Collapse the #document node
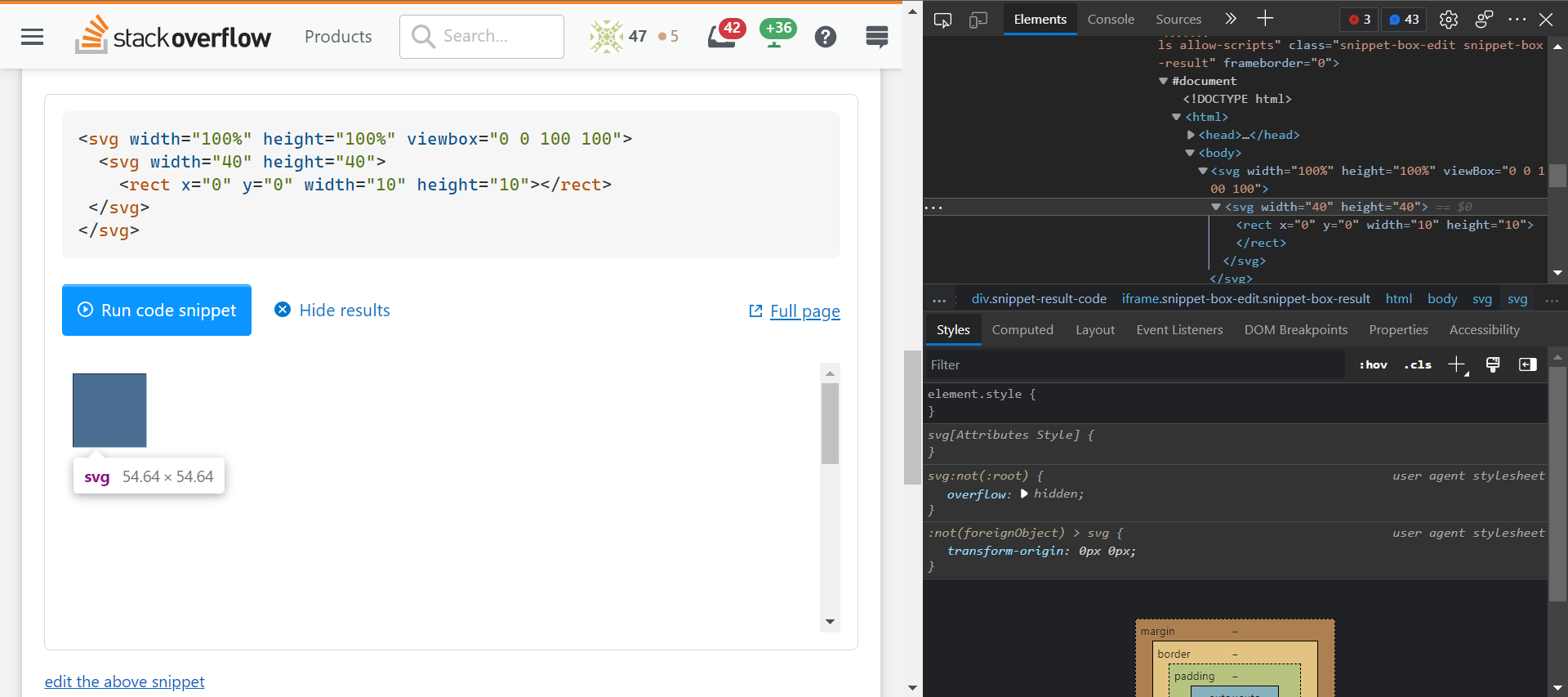 [1163, 81]
